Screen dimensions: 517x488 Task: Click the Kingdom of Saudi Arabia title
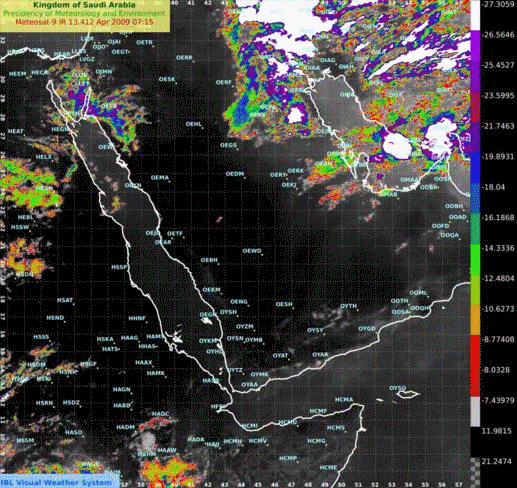(x=84, y=5)
